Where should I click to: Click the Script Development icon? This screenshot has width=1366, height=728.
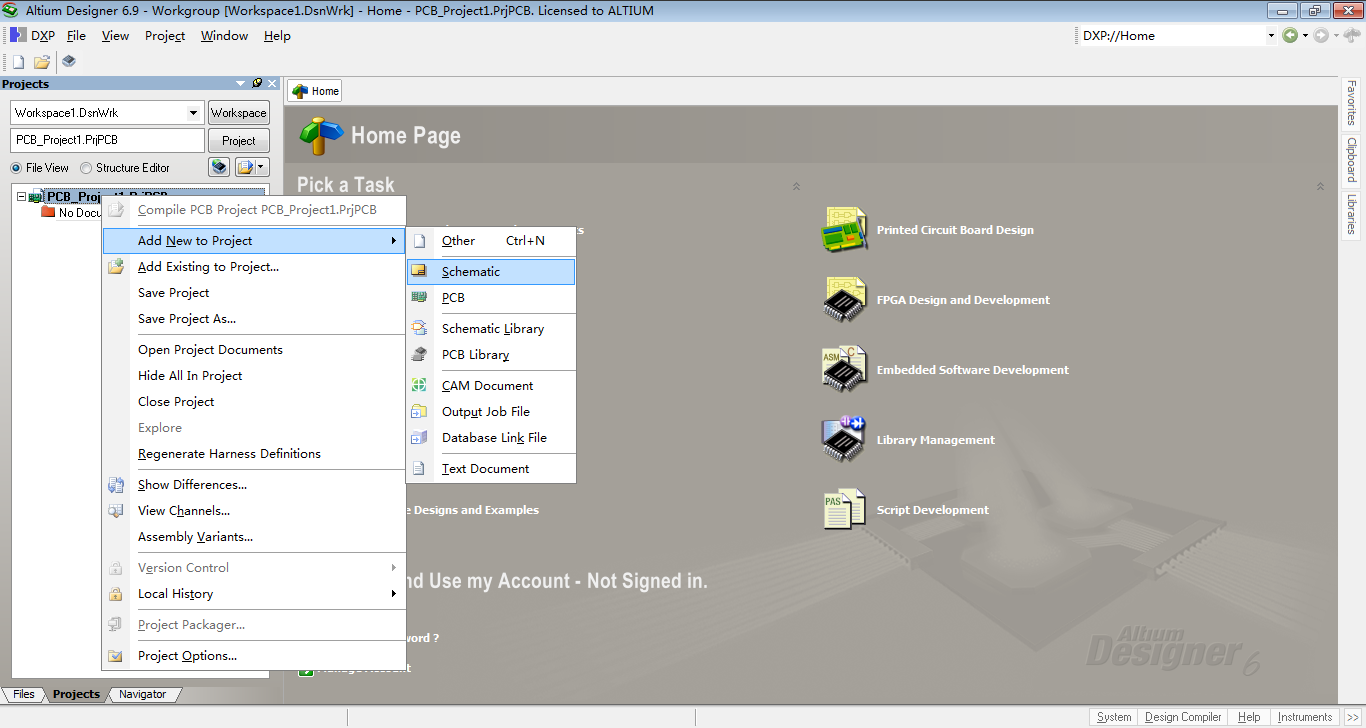coord(844,509)
